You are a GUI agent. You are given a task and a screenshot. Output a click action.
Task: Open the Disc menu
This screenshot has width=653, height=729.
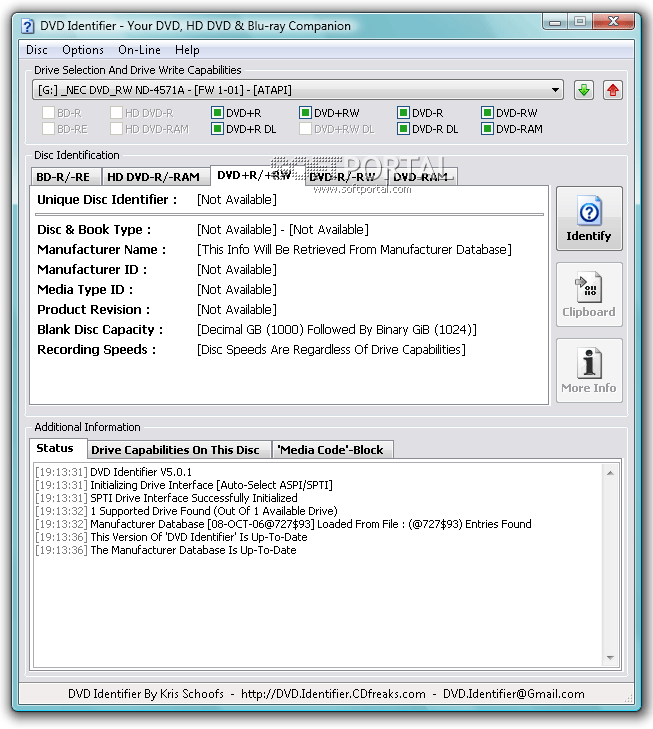37,50
